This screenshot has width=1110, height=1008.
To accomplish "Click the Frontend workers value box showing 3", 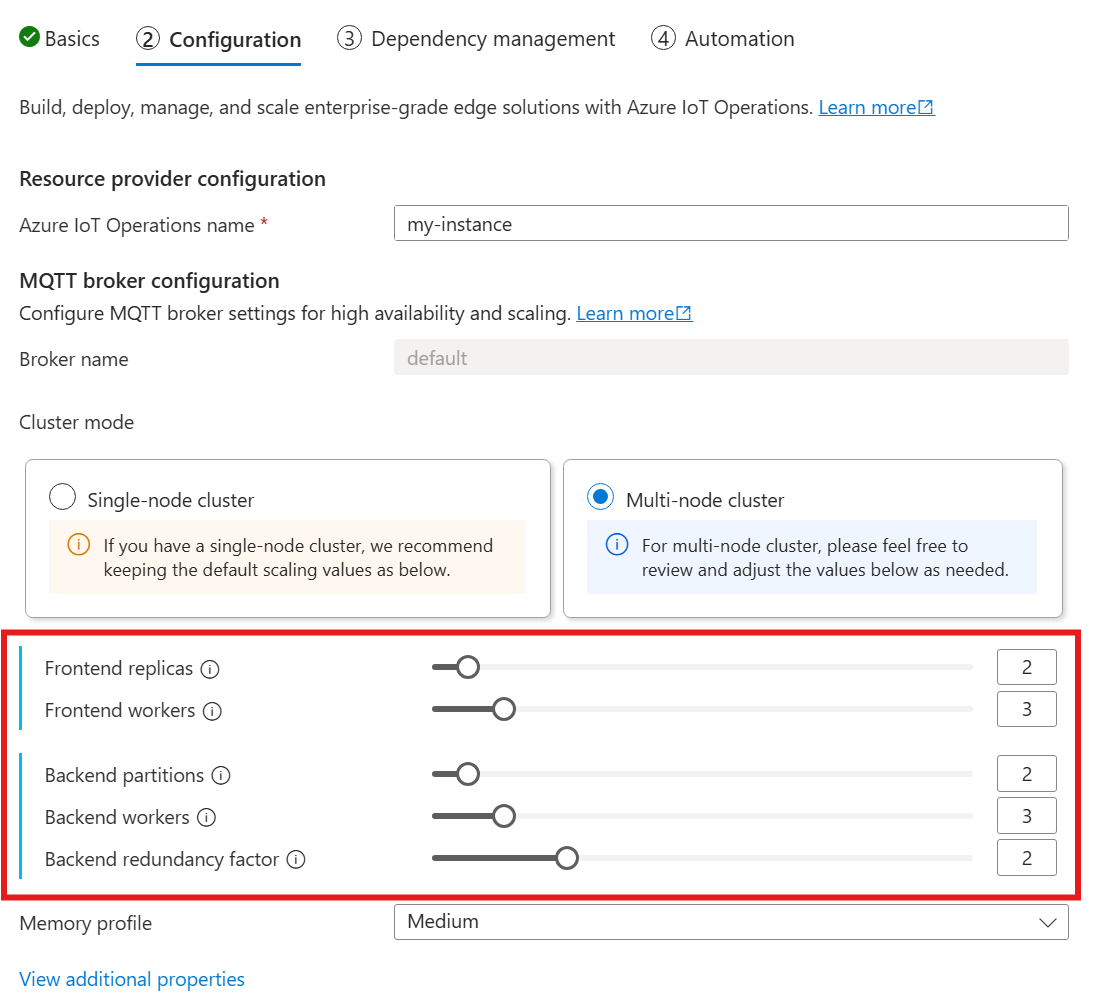I will pyautogui.click(x=1026, y=709).
